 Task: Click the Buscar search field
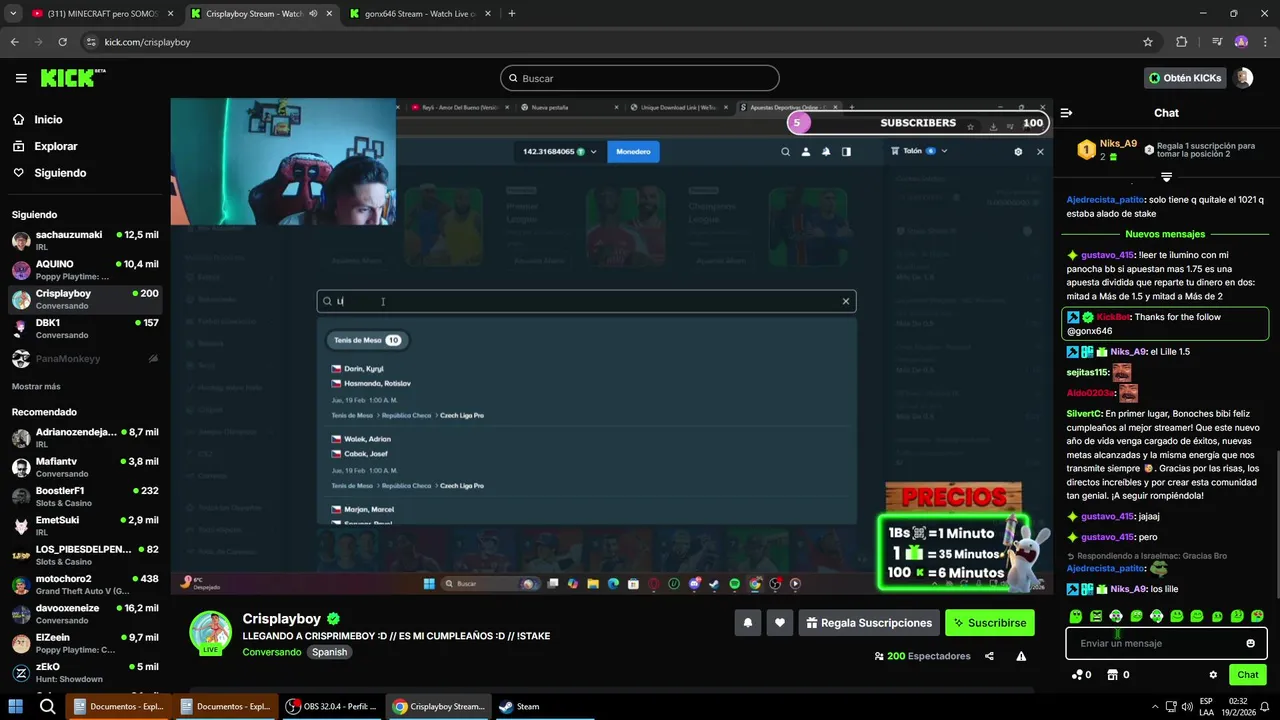pos(640,78)
